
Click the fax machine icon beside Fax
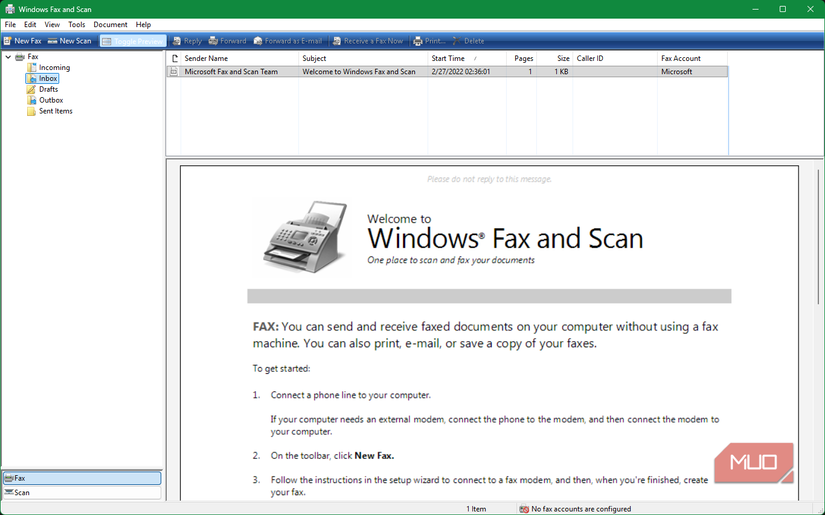20,57
